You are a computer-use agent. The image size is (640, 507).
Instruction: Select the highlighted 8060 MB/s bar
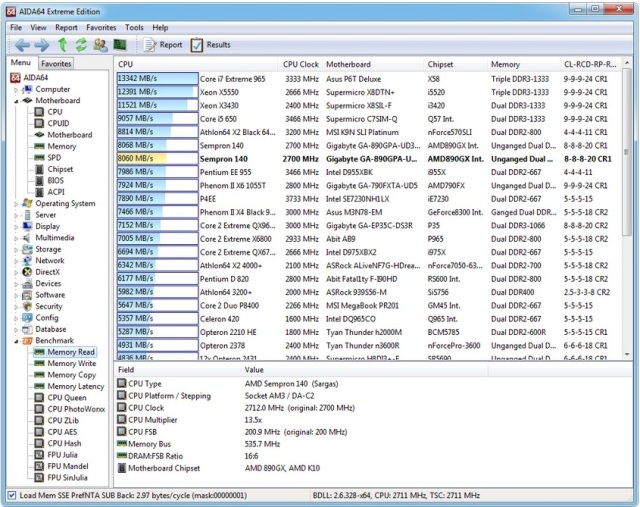(158, 159)
